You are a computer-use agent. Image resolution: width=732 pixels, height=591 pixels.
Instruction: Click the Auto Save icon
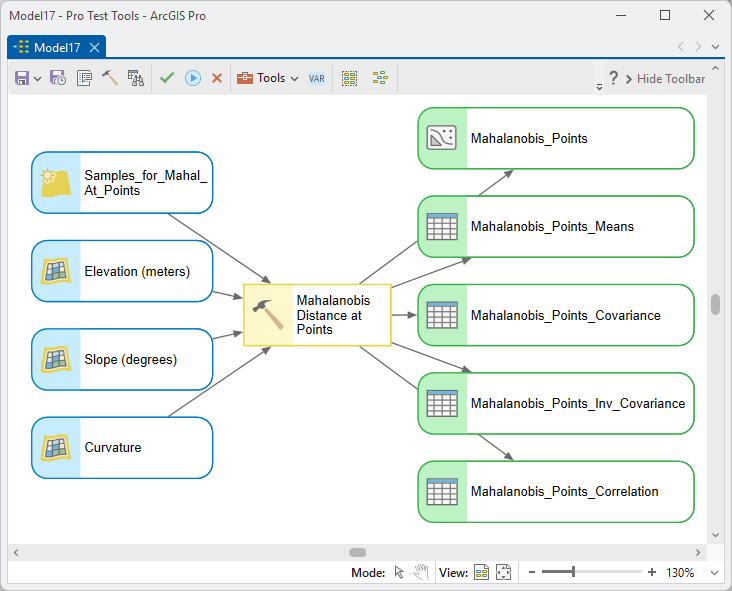pyautogui.click(x=57, y=78)
